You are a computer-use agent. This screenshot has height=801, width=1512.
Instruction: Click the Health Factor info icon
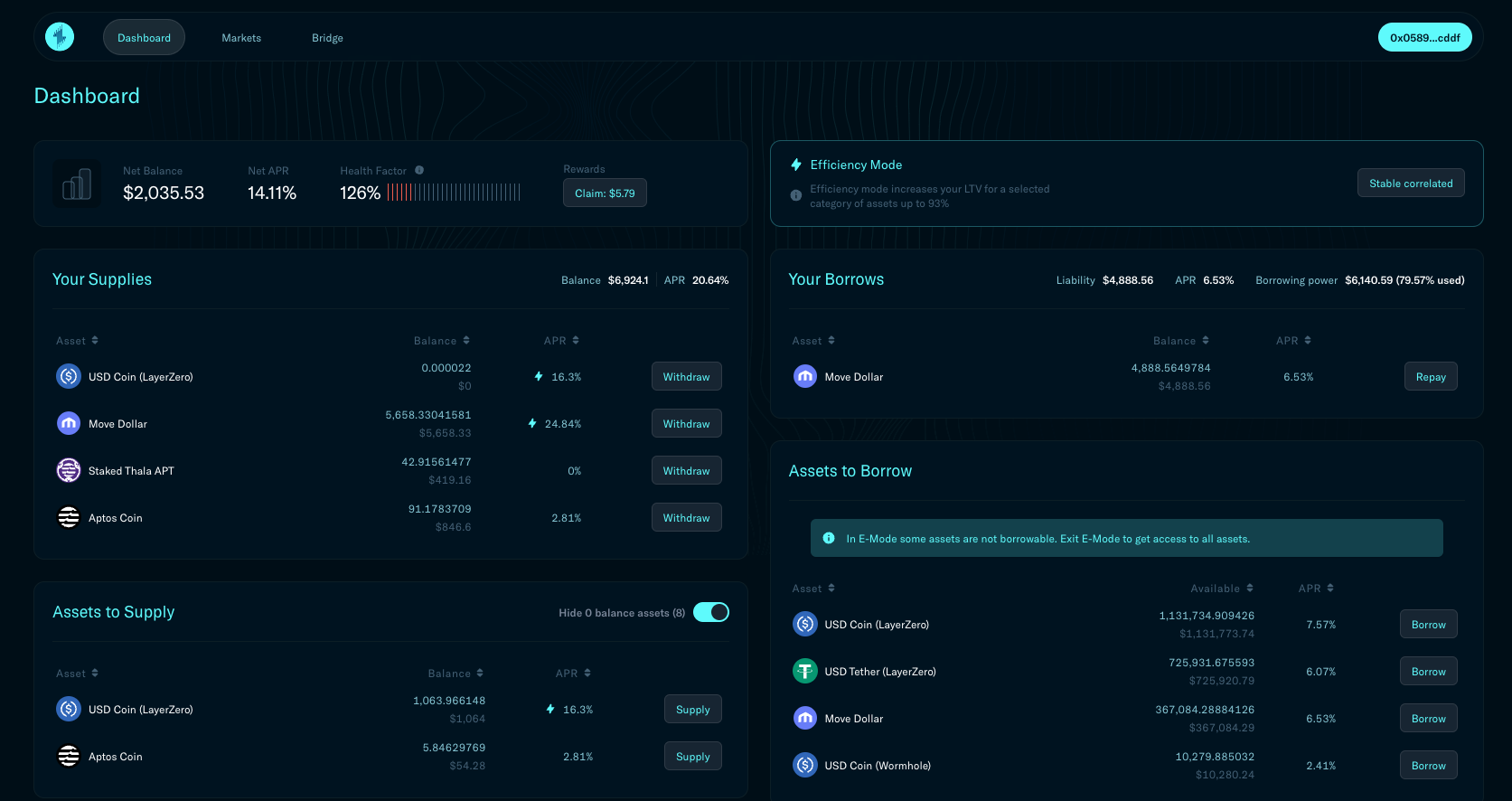coord(419,170)
